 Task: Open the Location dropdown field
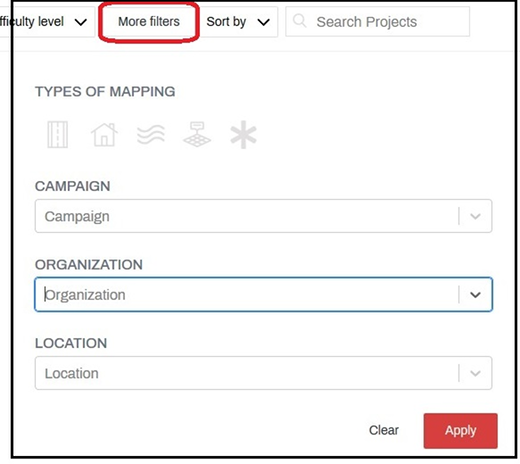coord(263,373)
